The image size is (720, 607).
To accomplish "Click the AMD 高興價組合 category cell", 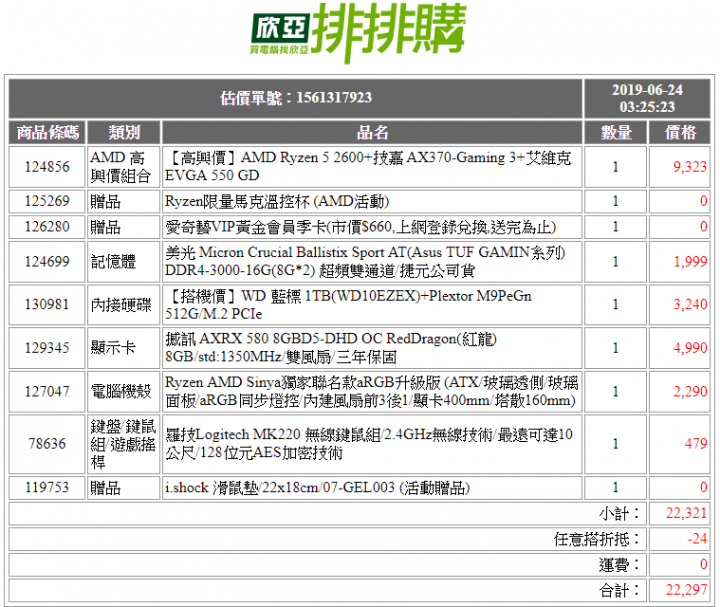I will coord(124,167).
